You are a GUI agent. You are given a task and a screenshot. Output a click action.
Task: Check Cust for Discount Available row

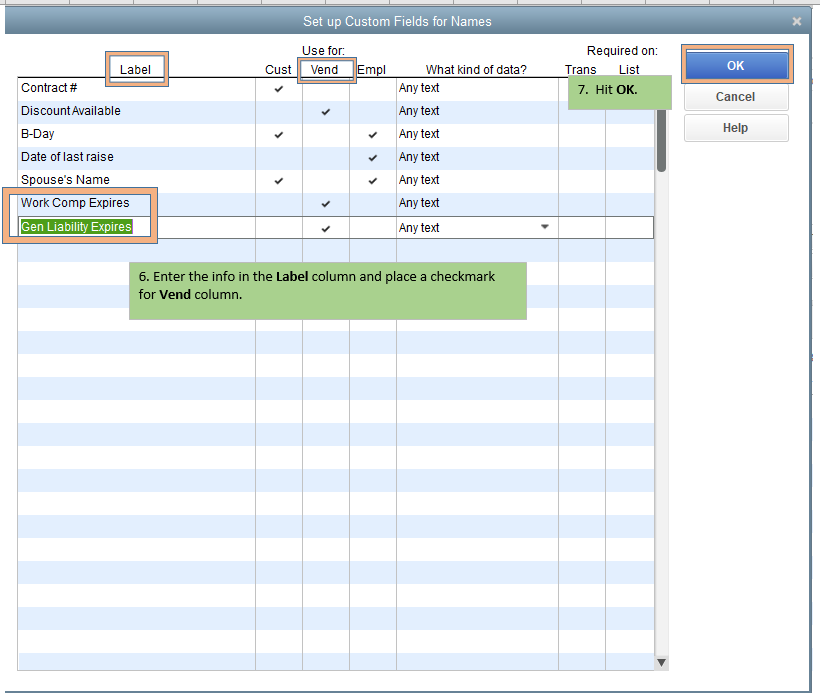coord(279,111)
